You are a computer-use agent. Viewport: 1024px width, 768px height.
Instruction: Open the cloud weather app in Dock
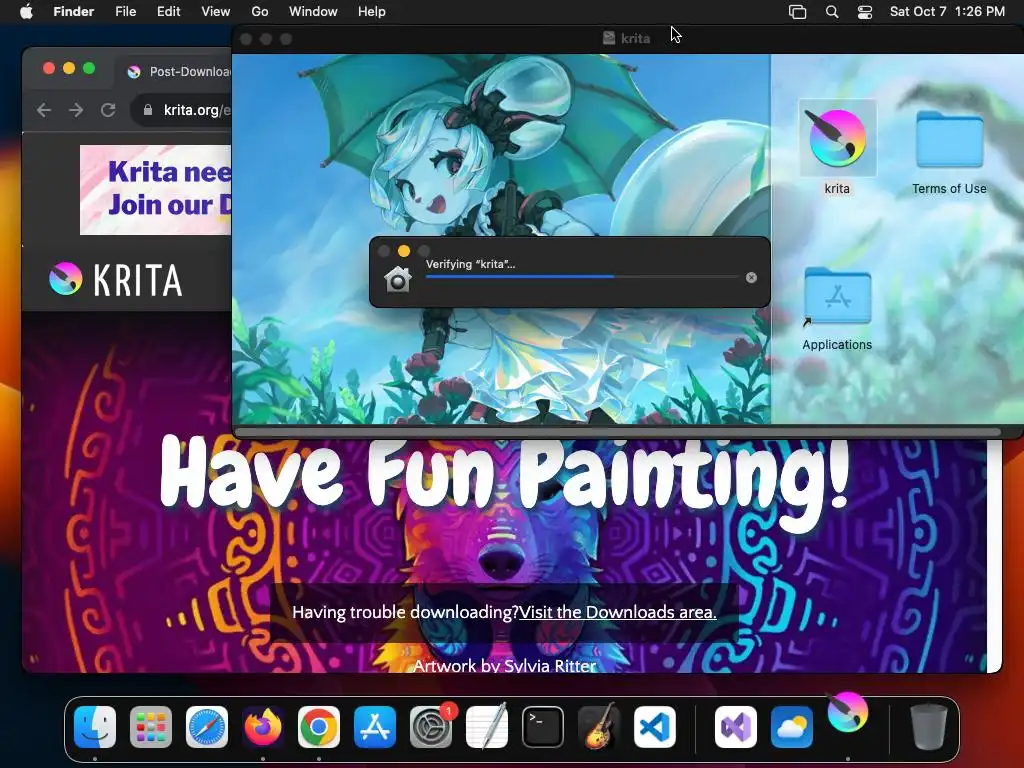[x=792, y=727]
